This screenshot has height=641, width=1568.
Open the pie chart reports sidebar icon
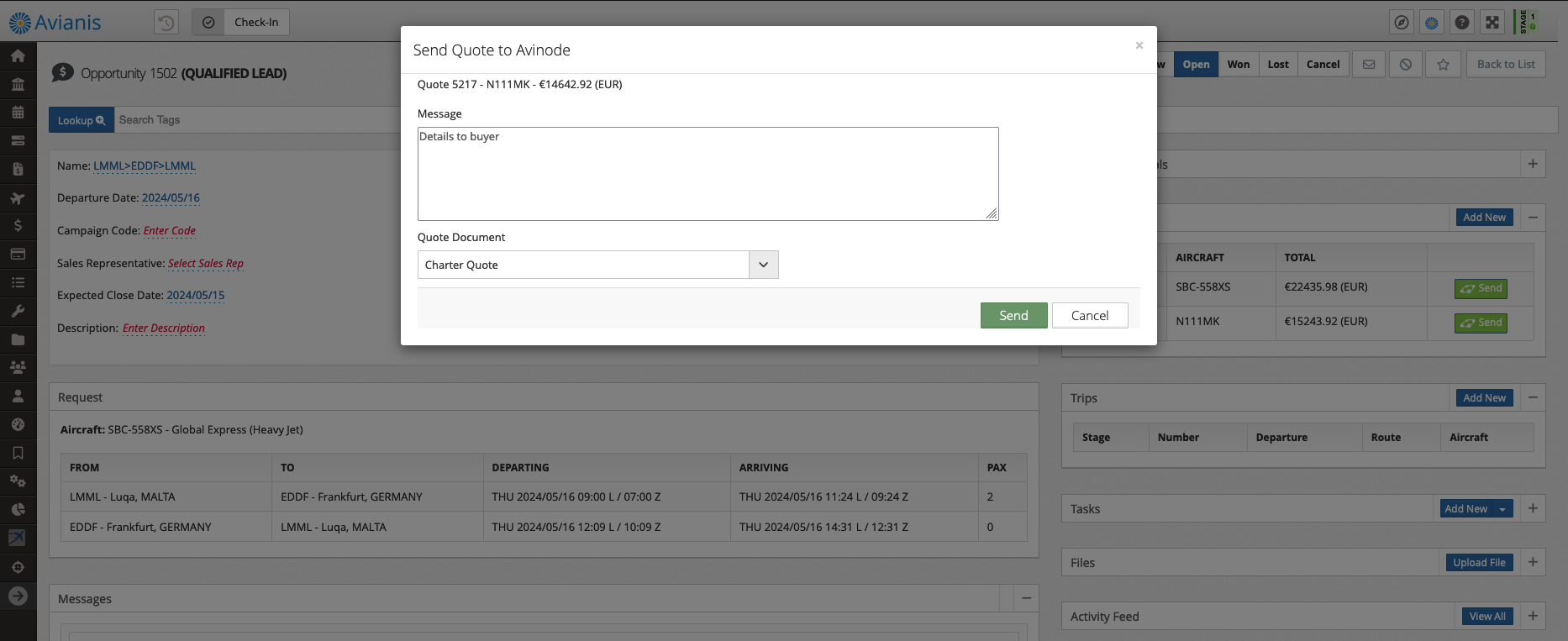click(18, 509)
